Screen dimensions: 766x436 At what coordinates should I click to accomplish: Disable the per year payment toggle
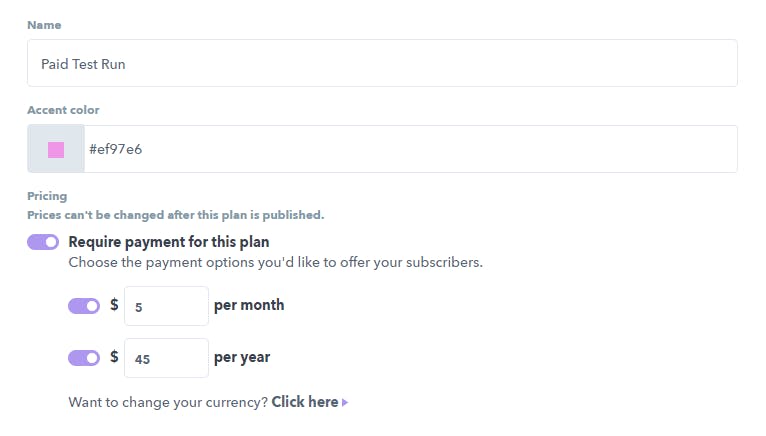(x=84, y=358)
